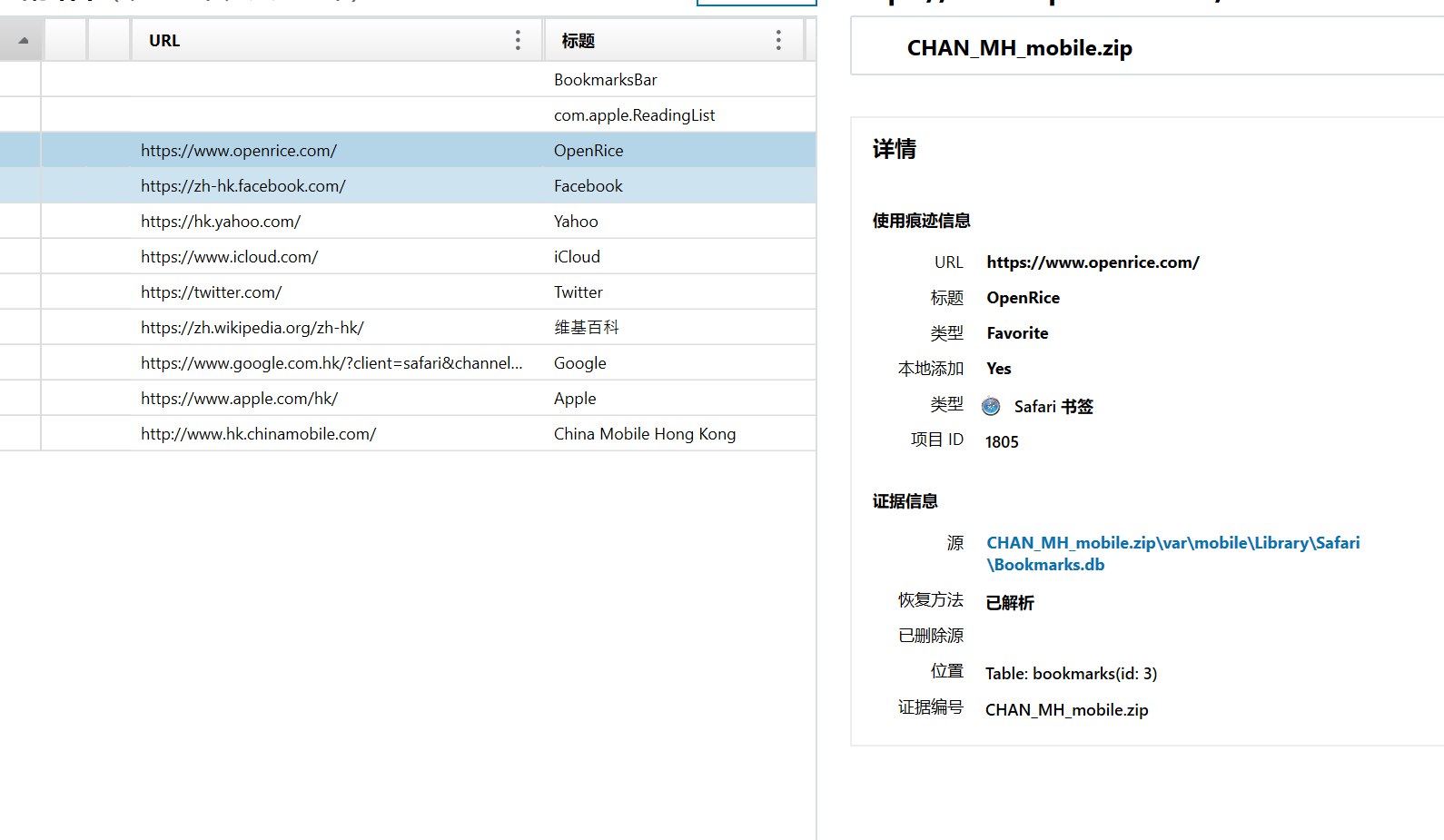Screen dimensions: 1444x840
Task: Open the URL column options menu
Action: click(518, 40)
